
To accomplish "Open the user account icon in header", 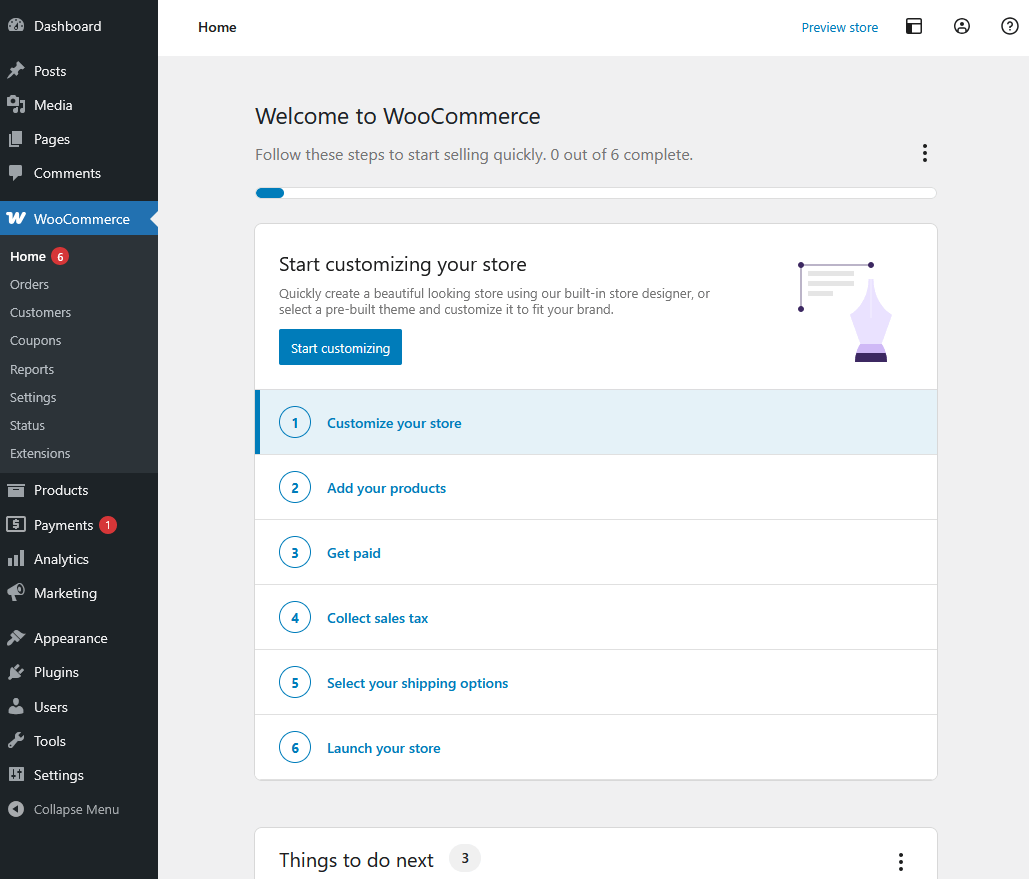I will coord(961,26).
